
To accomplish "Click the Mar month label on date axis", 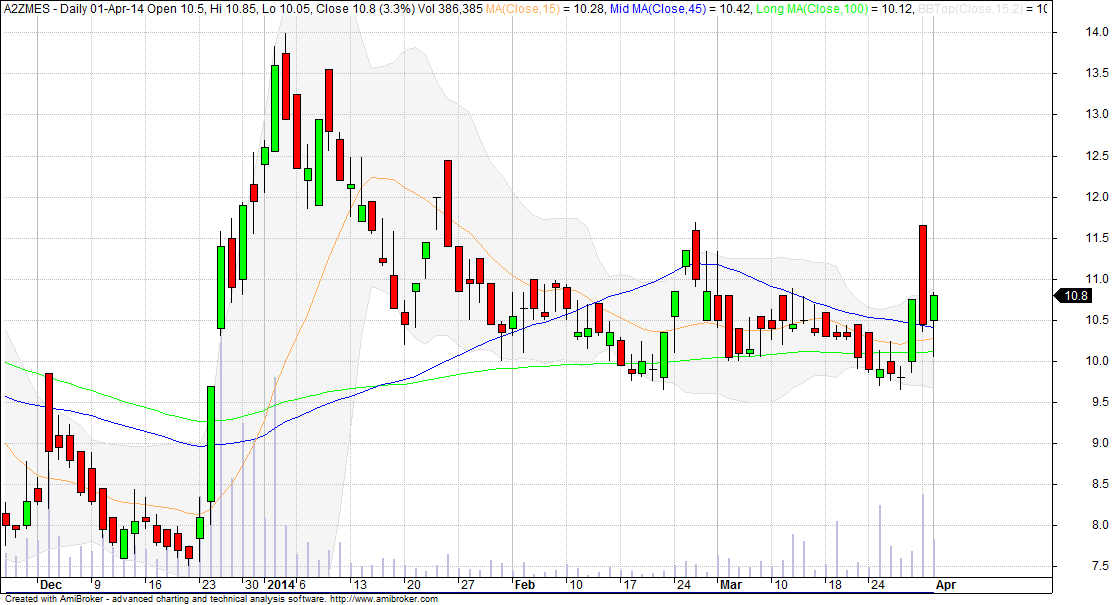I will coord(730,585).
